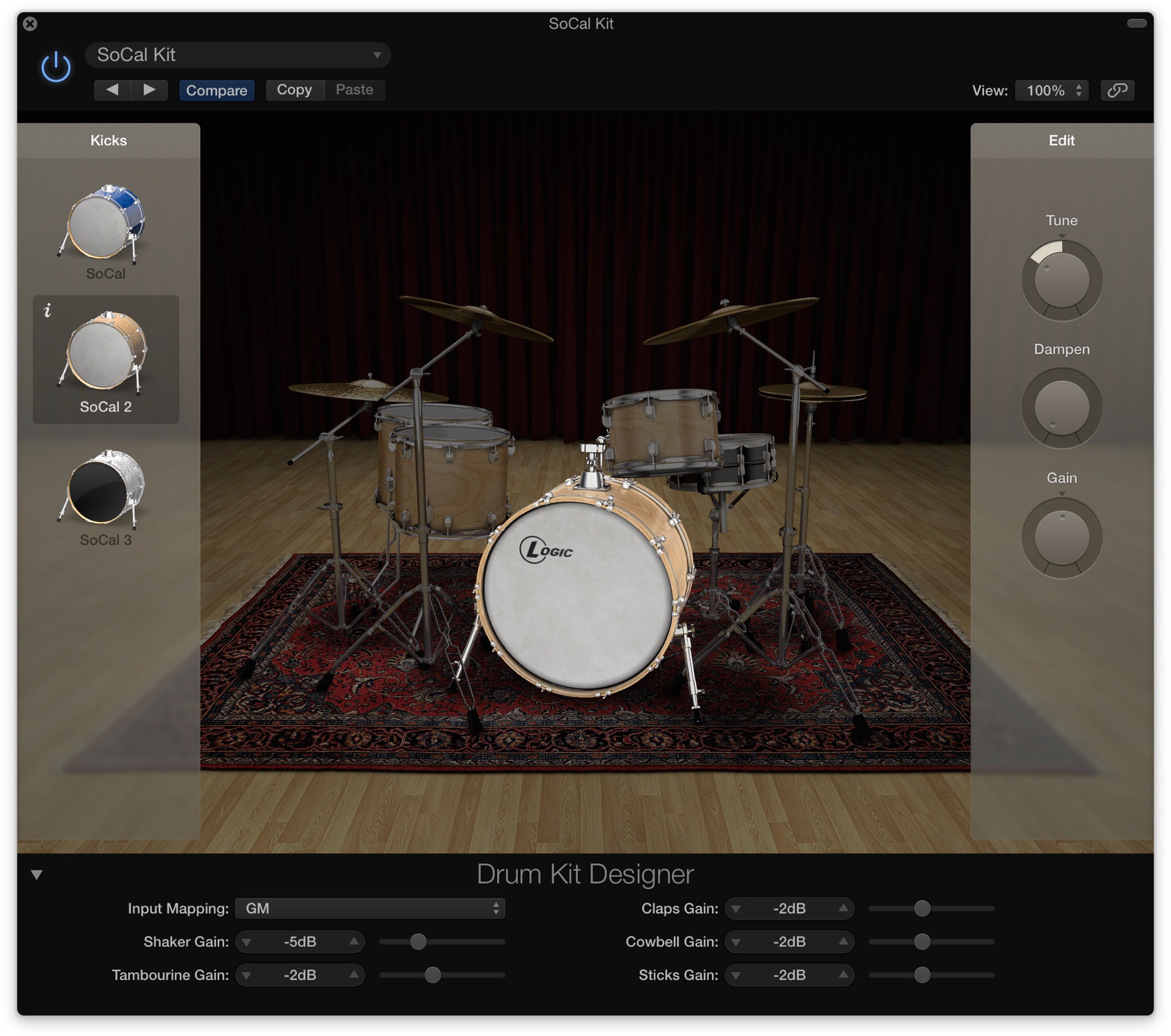The image size is (1171, 1036).
Task: Click the Shaker Gain -5dB value field
Action: pyautogui.click(x=300, y=942)
